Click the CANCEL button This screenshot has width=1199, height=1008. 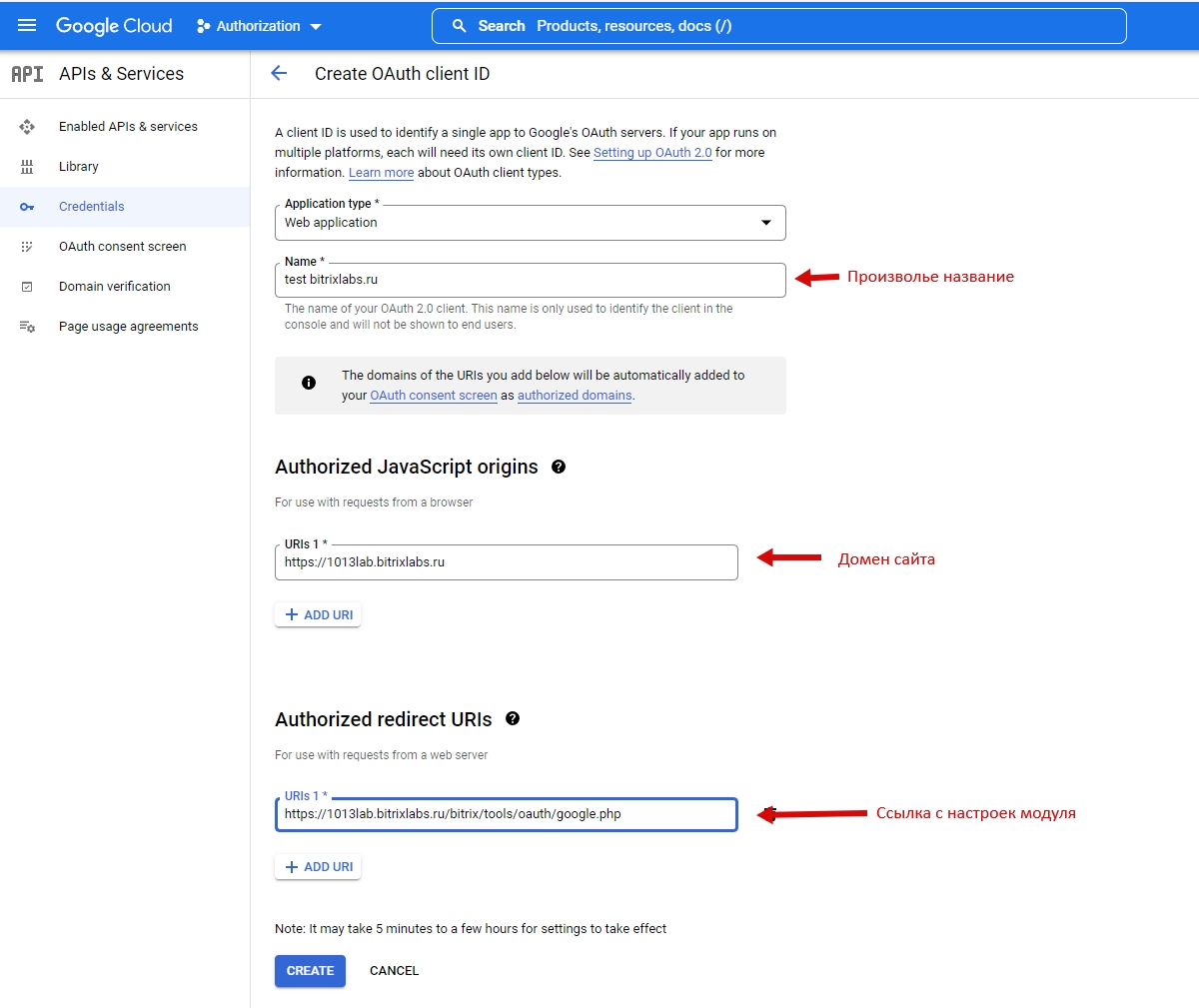394,971
